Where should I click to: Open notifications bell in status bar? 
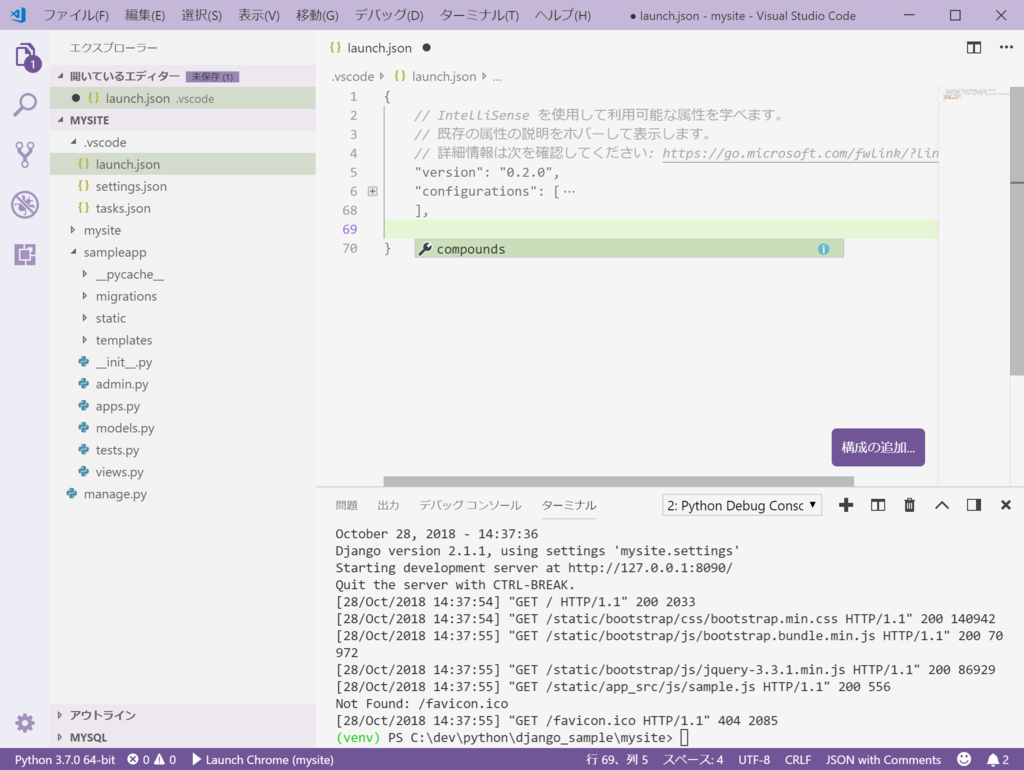(x=997, y=760)
